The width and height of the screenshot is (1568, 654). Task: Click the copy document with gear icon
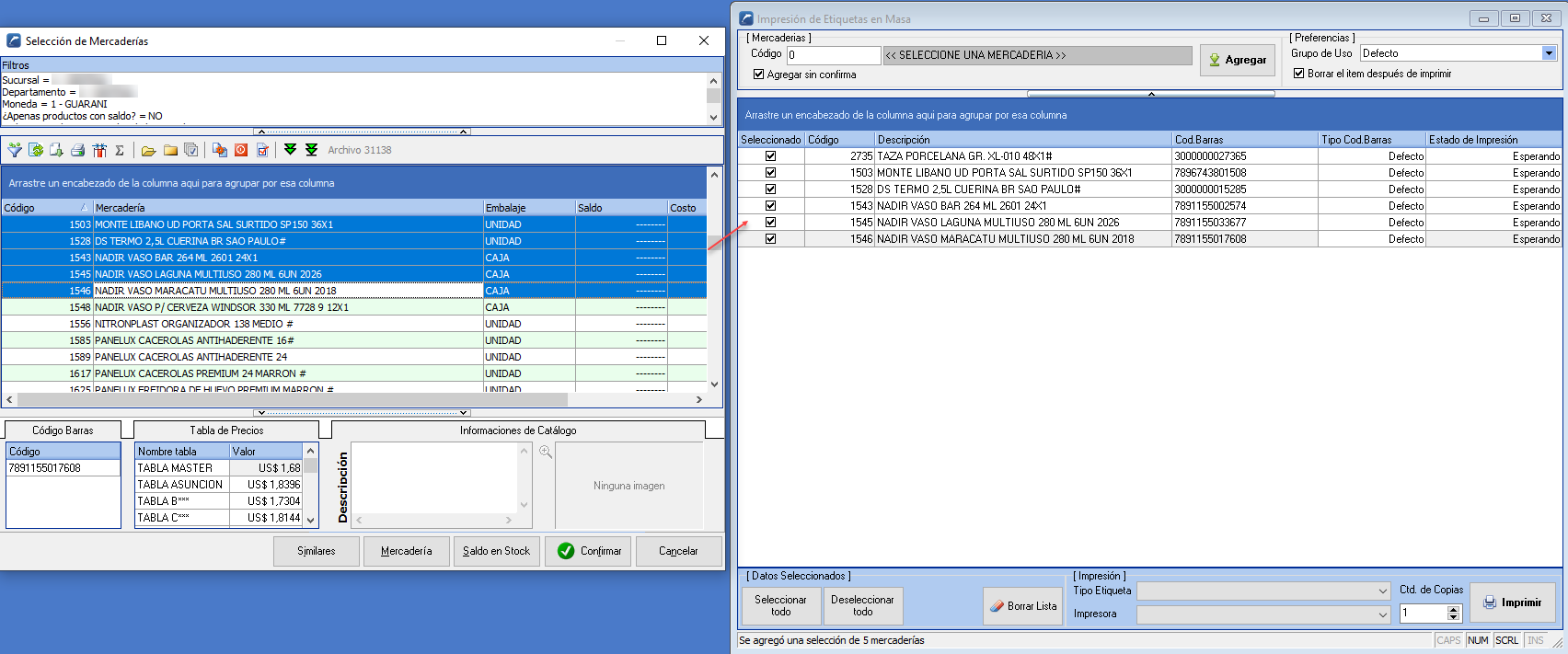[x=220, y=150]
